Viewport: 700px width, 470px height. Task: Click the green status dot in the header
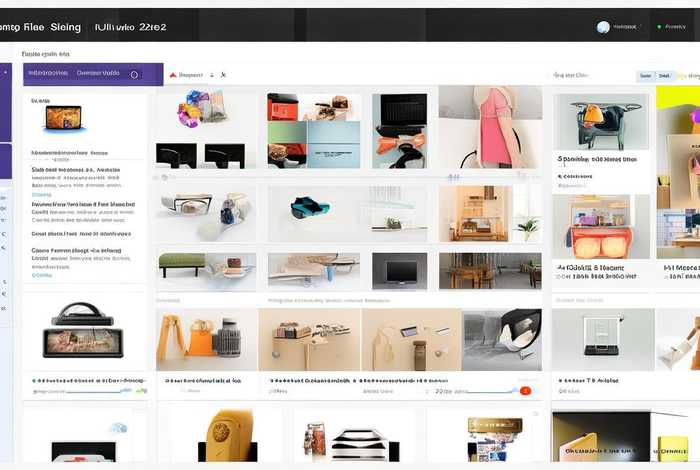coord(659,27)
